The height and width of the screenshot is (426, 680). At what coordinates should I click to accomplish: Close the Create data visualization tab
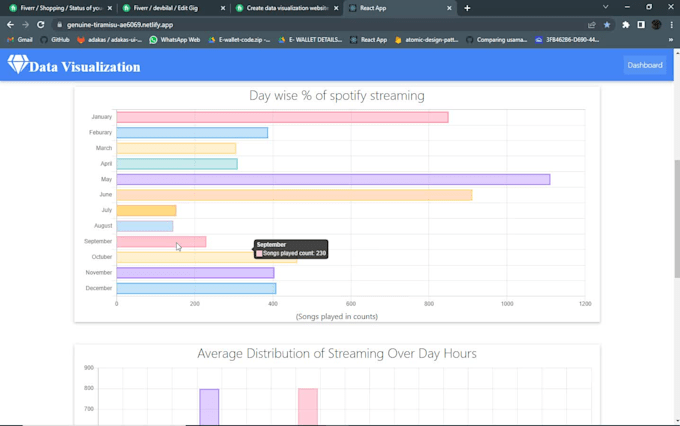click(336, 8)
